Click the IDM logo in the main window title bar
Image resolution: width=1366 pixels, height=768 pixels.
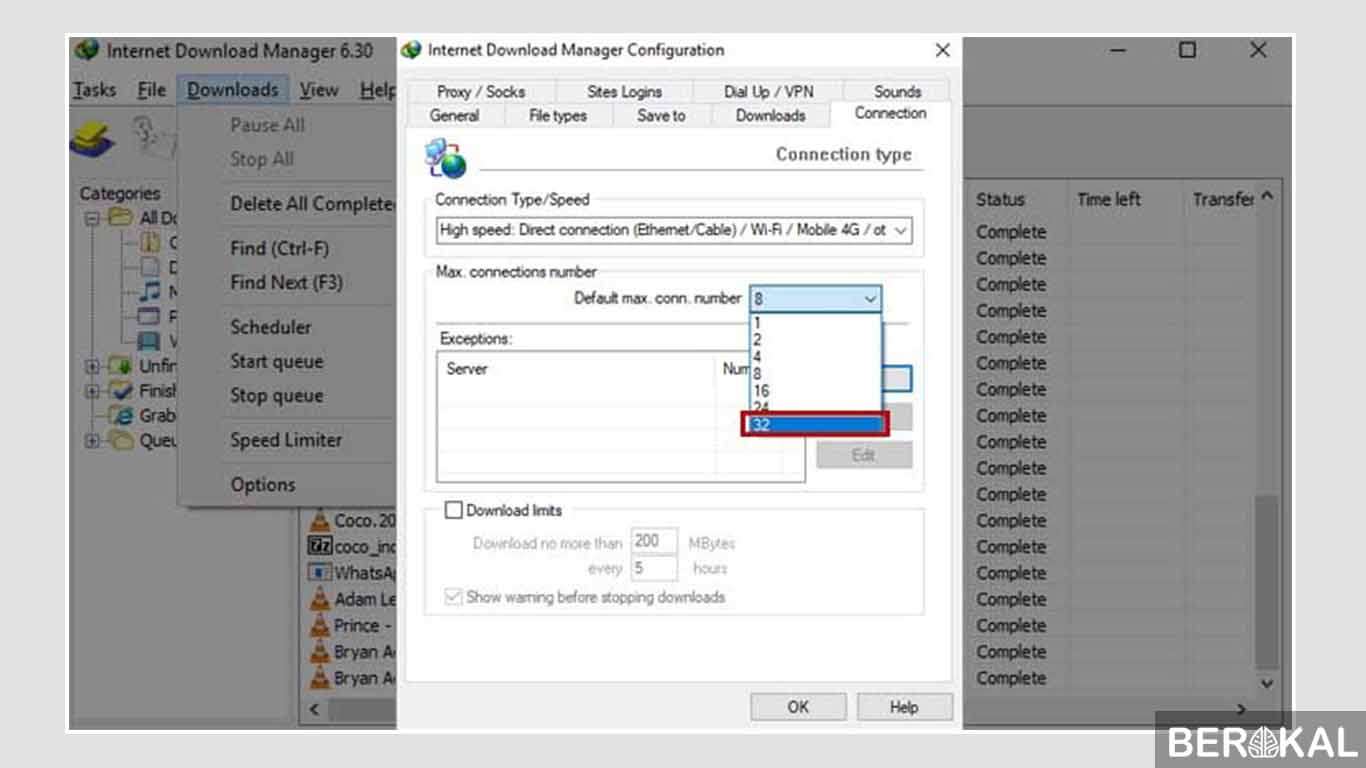click(x=87, y=50)
